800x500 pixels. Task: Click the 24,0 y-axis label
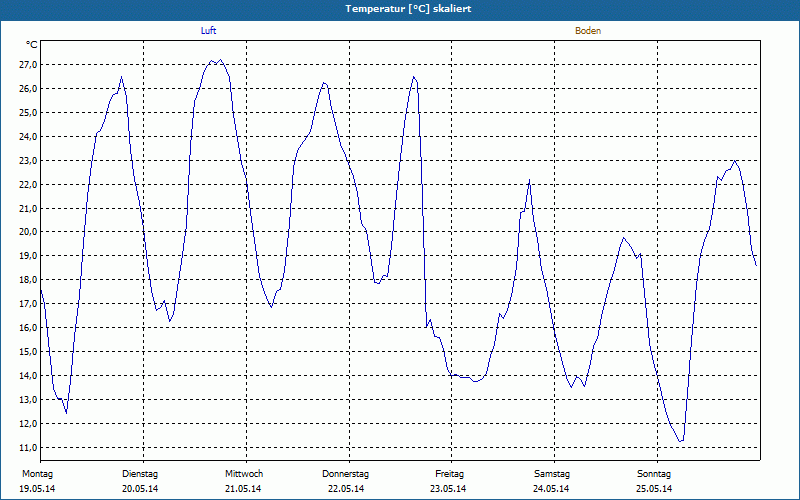pos(28,136)
